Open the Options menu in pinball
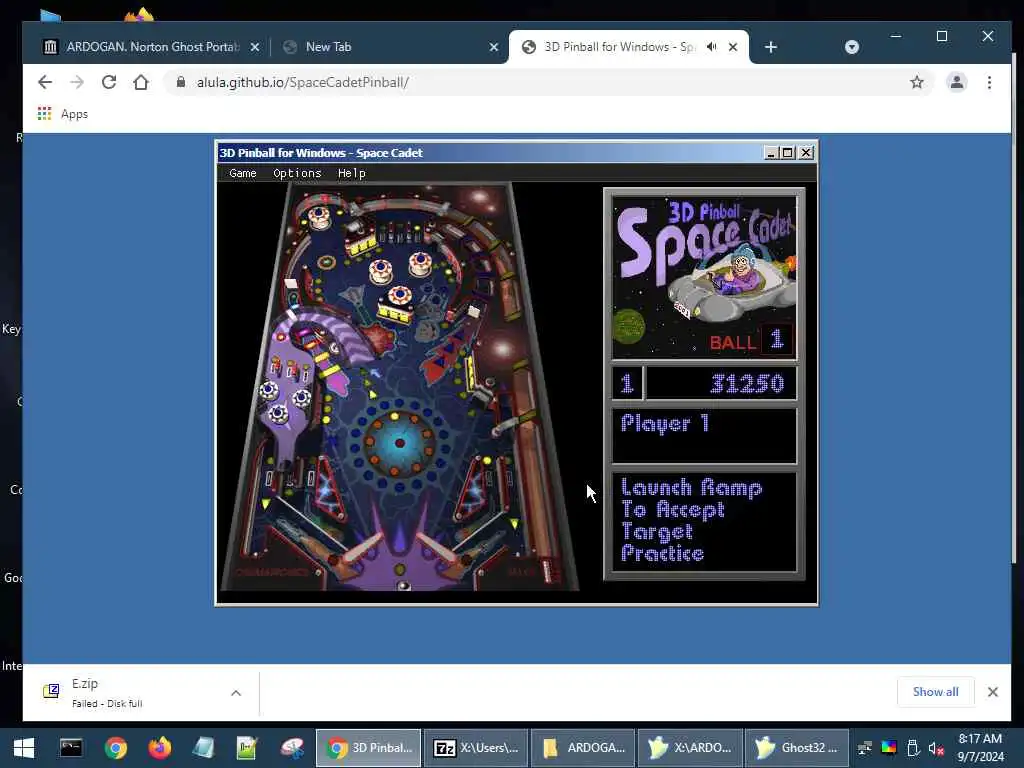 pos(297,173)
